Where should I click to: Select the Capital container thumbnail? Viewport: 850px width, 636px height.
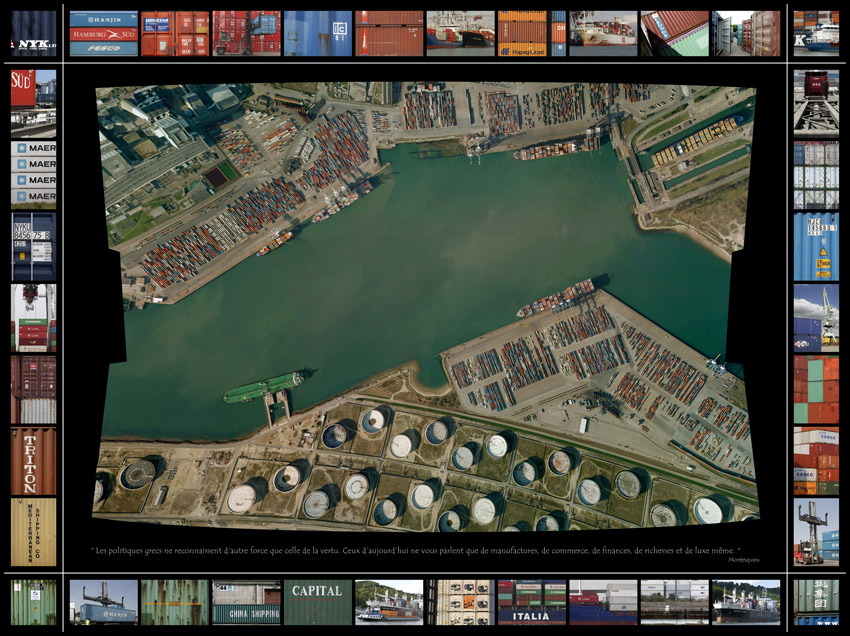pos(317,602)
